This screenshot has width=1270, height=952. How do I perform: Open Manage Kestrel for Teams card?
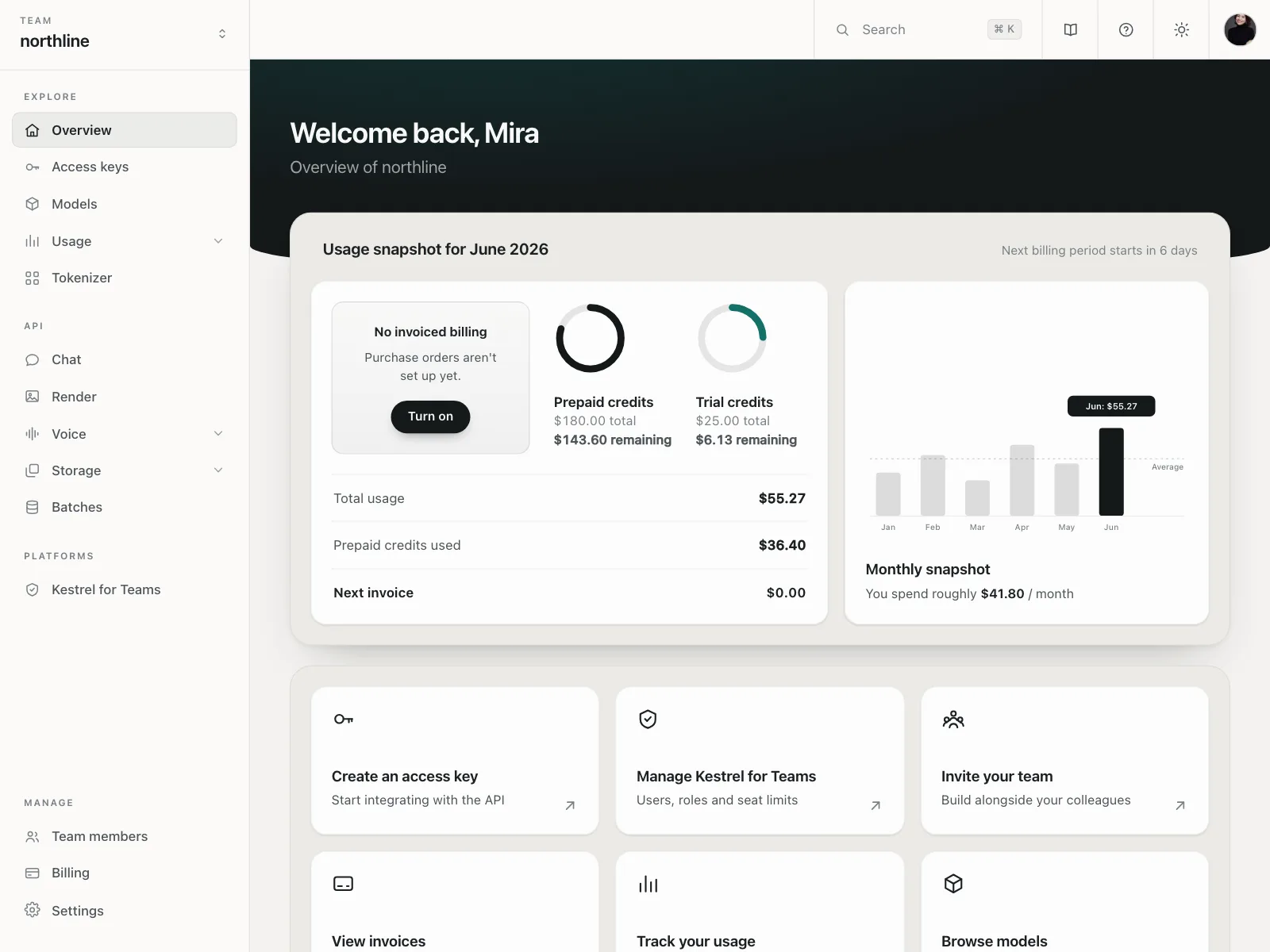pos(760,760)
